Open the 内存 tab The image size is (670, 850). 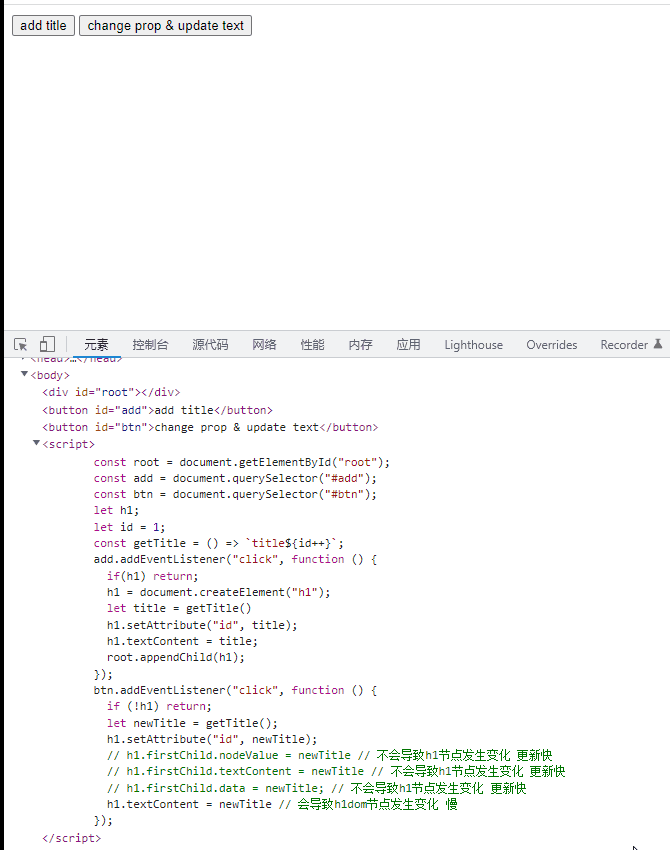(x=360, y=345)
